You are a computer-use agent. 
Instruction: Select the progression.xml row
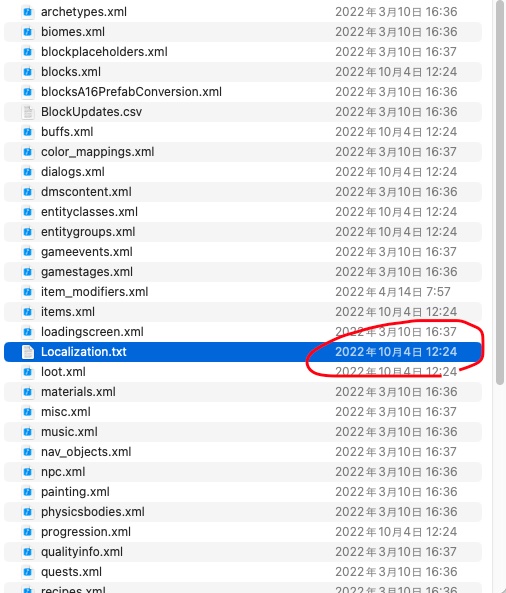pos(243,532)
